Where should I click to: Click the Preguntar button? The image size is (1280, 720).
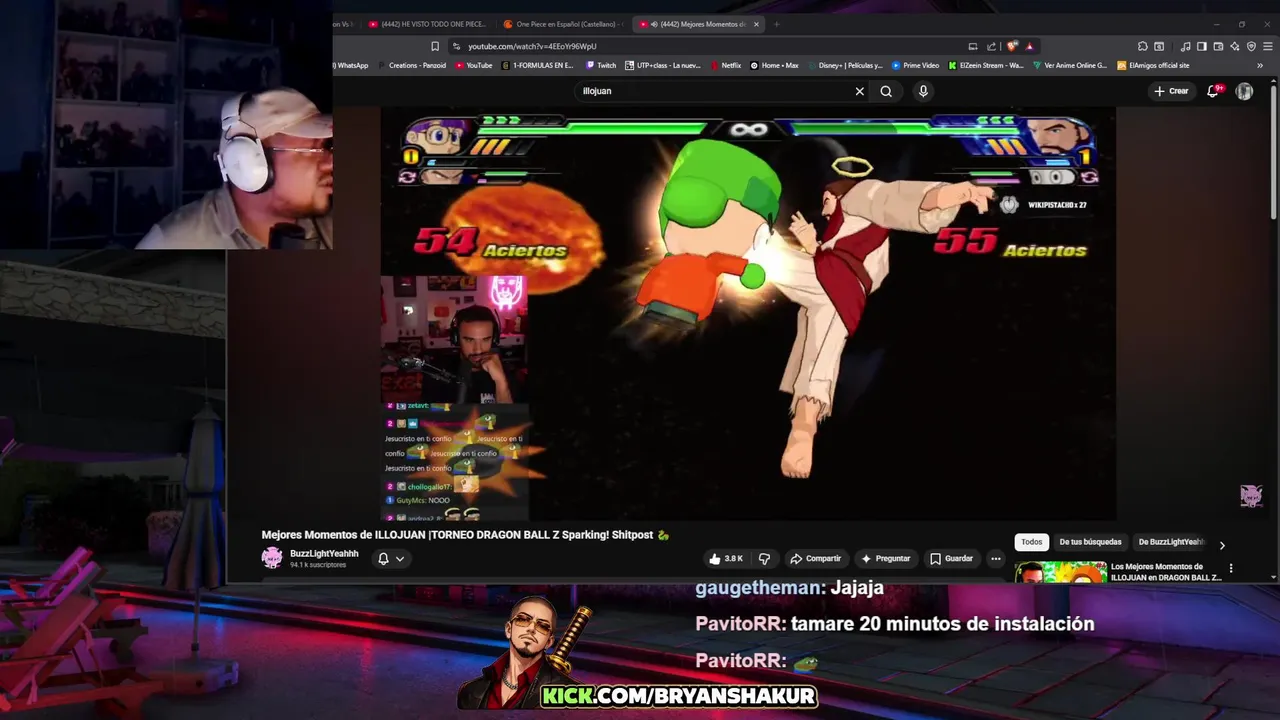pyautogui.click(x=885, y=559)
